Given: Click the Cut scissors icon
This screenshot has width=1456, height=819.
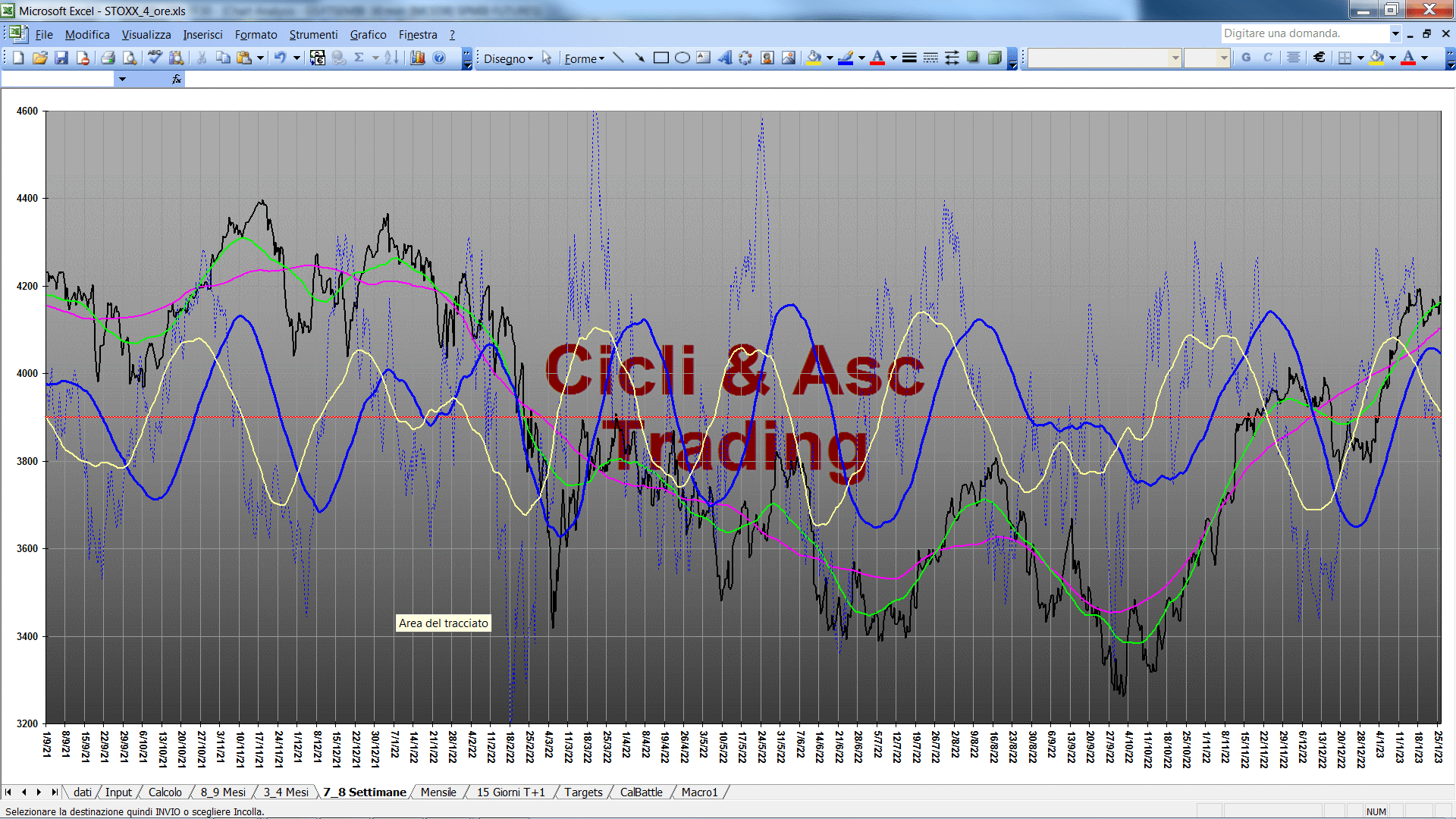Looking at the screenshot, I should pyautogui.click(x=202, y=58).
